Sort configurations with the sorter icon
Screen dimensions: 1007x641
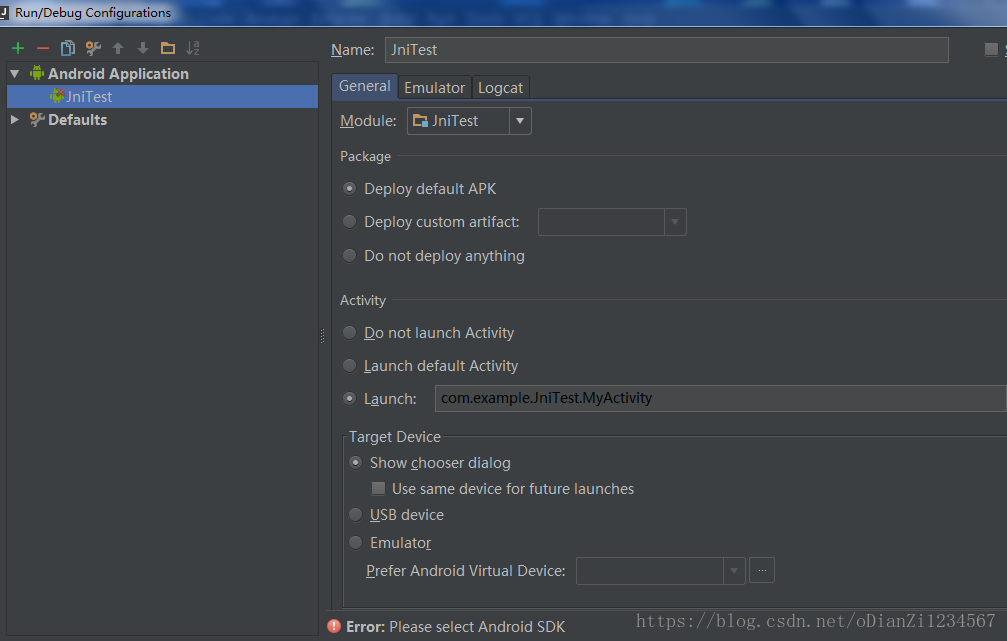point(192,47)
